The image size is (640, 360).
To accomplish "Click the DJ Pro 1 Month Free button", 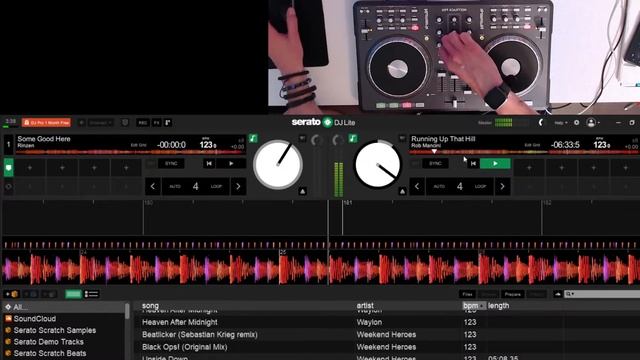I will (46, 122).
